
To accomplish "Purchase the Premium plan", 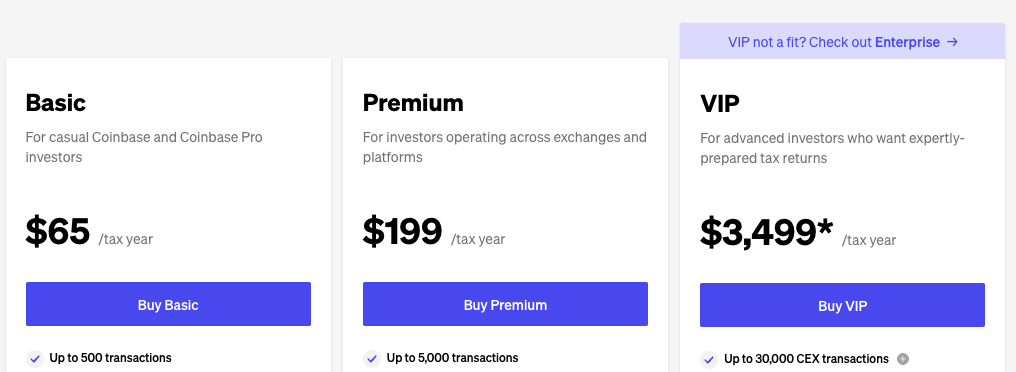I will [505, 304].
